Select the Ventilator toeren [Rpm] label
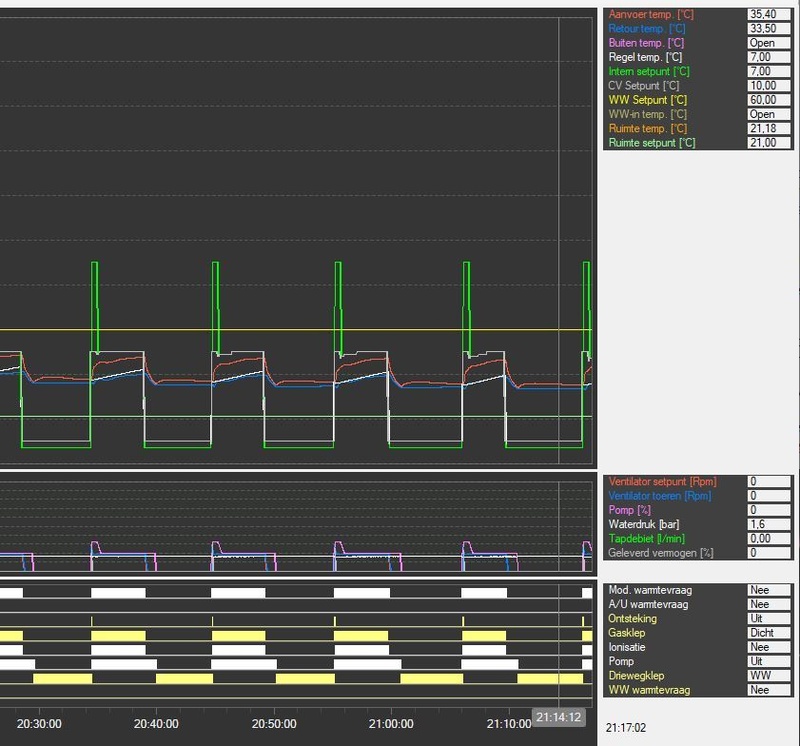This screenshot has width=800, height=746. pos(659,496)
